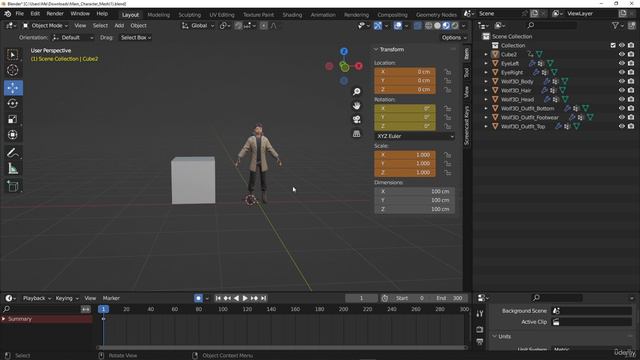
Task: Click the Z axis on navigation gizmo
Action: (344, 51)
